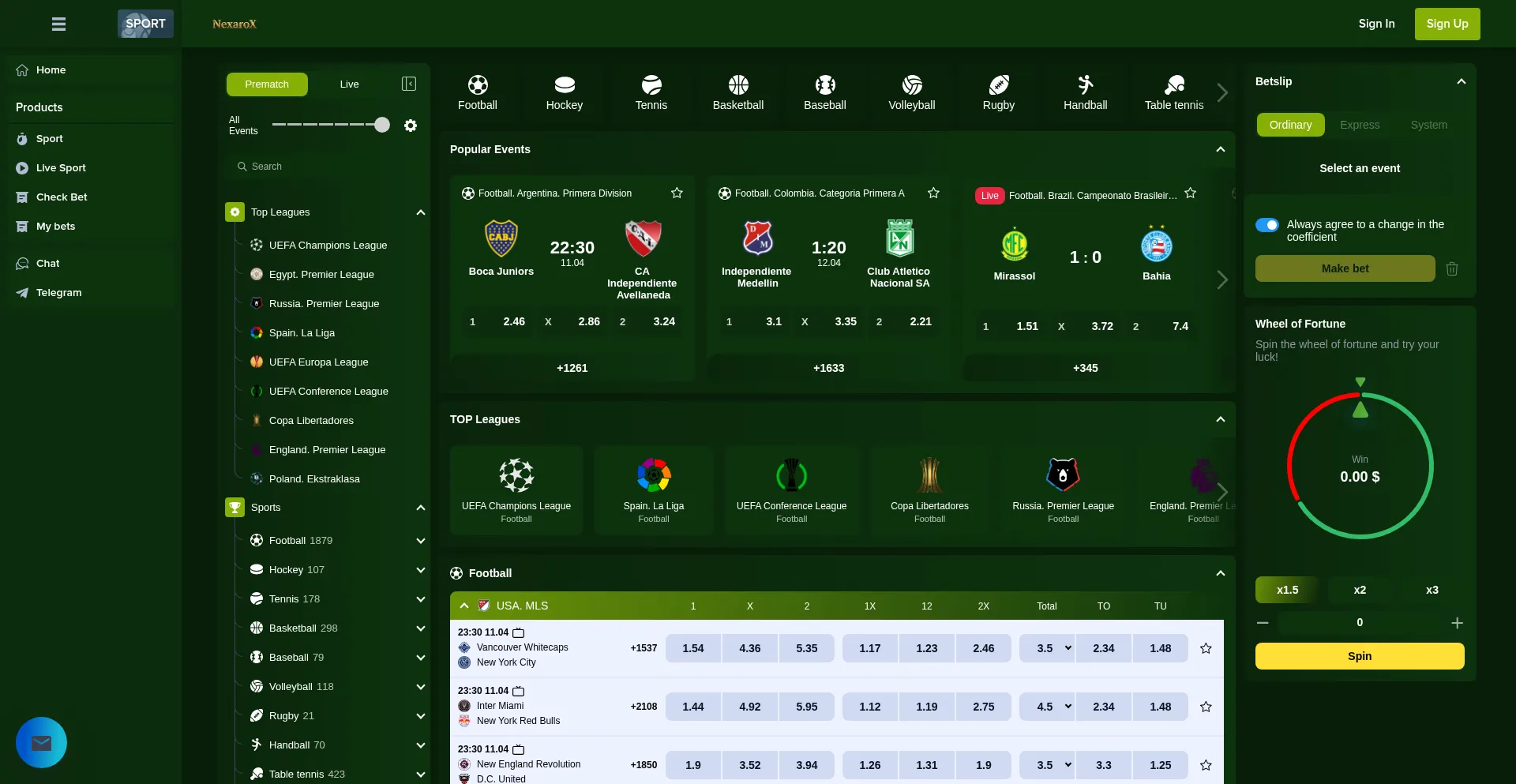This screenshot has height=784, width=1516.
Task: Collapse the Sports sidebar section
Action: pos(421,508)
